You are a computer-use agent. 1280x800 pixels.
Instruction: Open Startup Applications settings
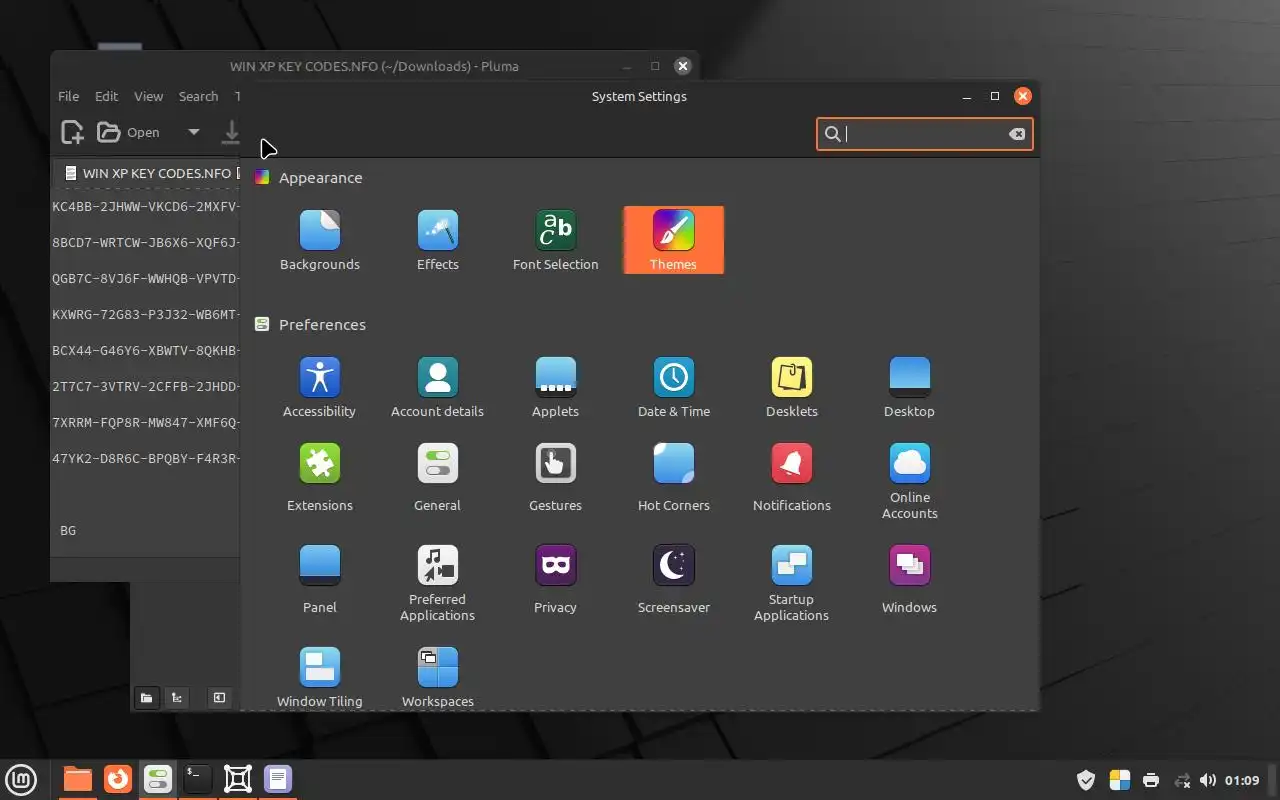[792, 583]
